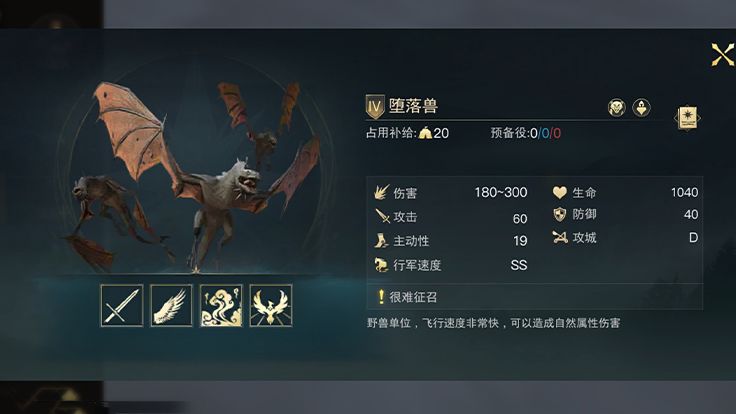Click the 防御 shield icon
Viewport: 736px width, 414px height.
pyautogui.click(x=560, y=215)
